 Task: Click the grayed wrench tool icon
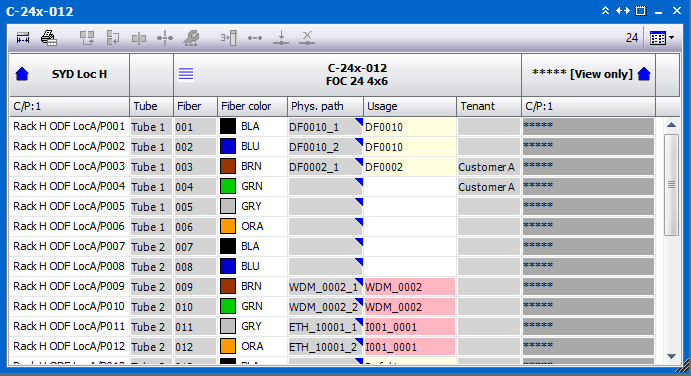(191, 38)
